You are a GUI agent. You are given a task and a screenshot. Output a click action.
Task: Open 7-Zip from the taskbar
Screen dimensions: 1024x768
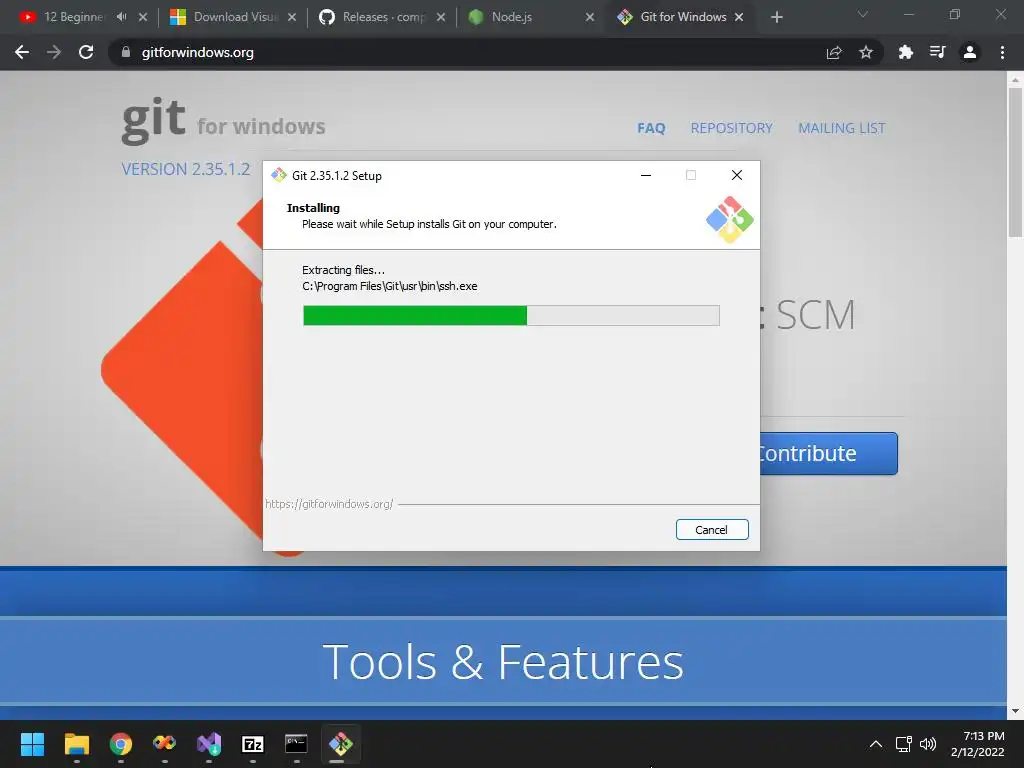pyautogui.click(x=253, y=744)
